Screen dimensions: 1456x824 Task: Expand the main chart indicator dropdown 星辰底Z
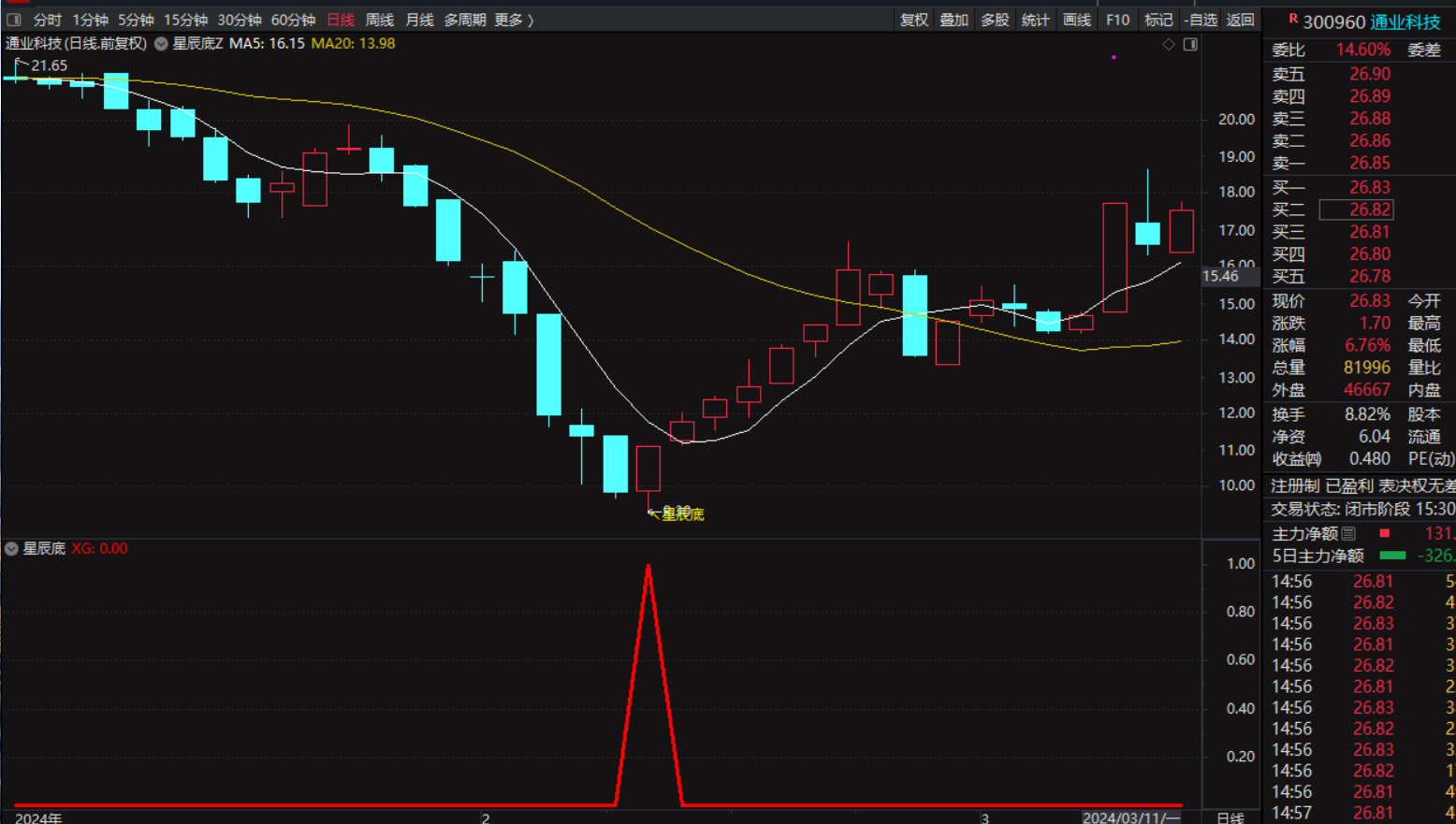pyautogui.click(x=162, y=44)
